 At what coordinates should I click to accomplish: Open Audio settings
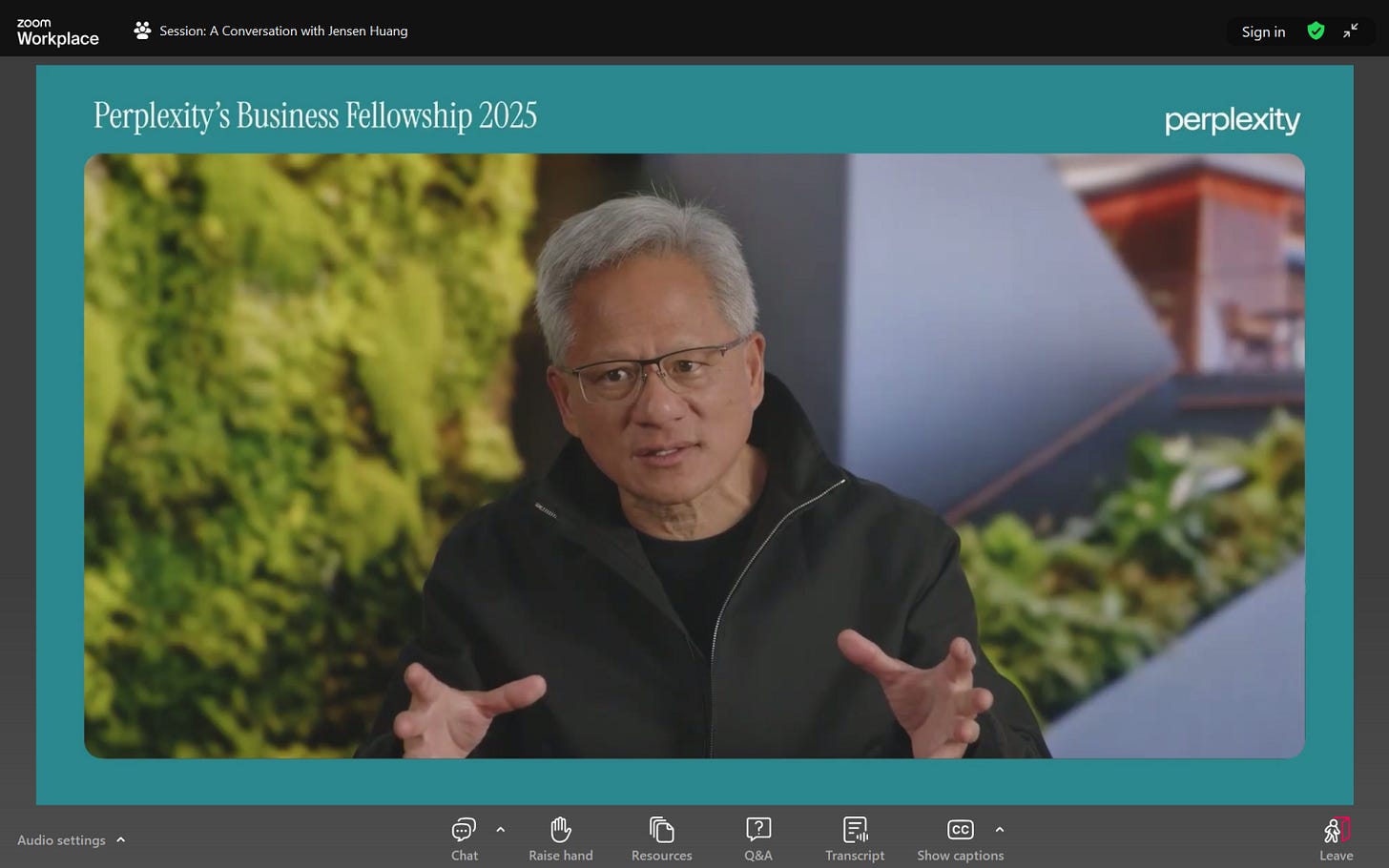click(x=61, y=840)
